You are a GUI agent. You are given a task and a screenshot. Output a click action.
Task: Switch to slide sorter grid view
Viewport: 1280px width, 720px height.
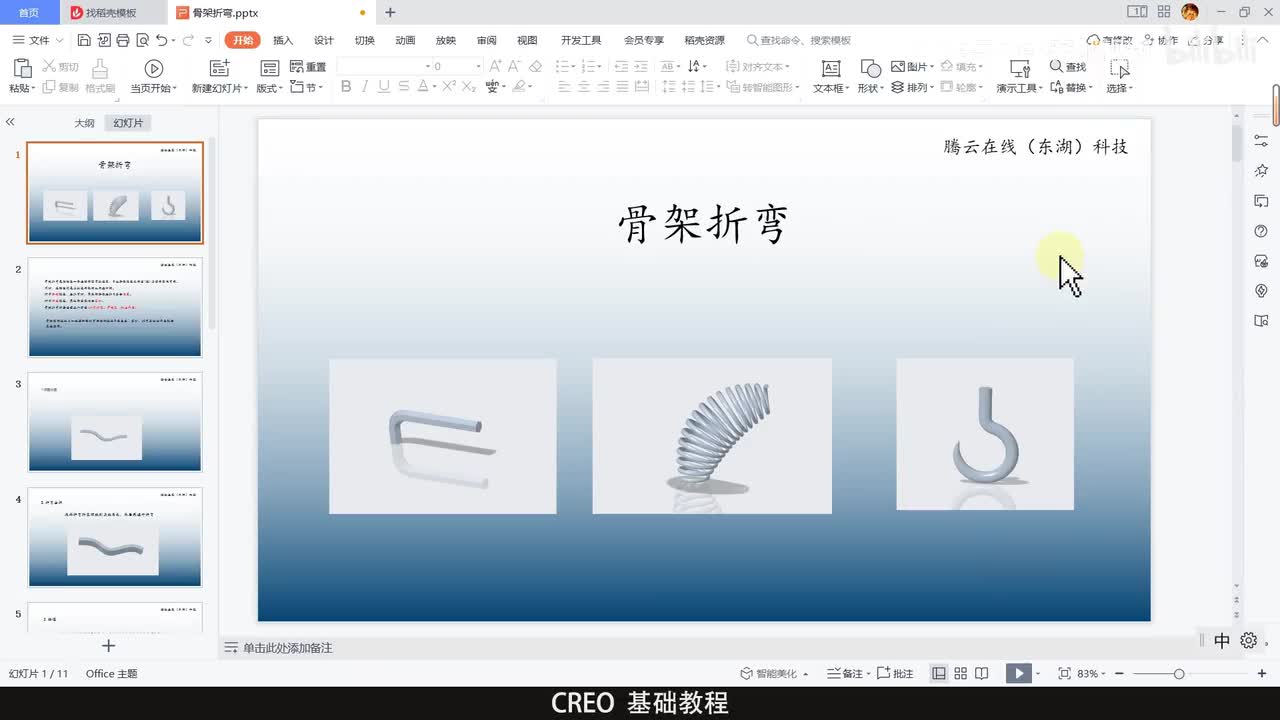tap(961, 674)
